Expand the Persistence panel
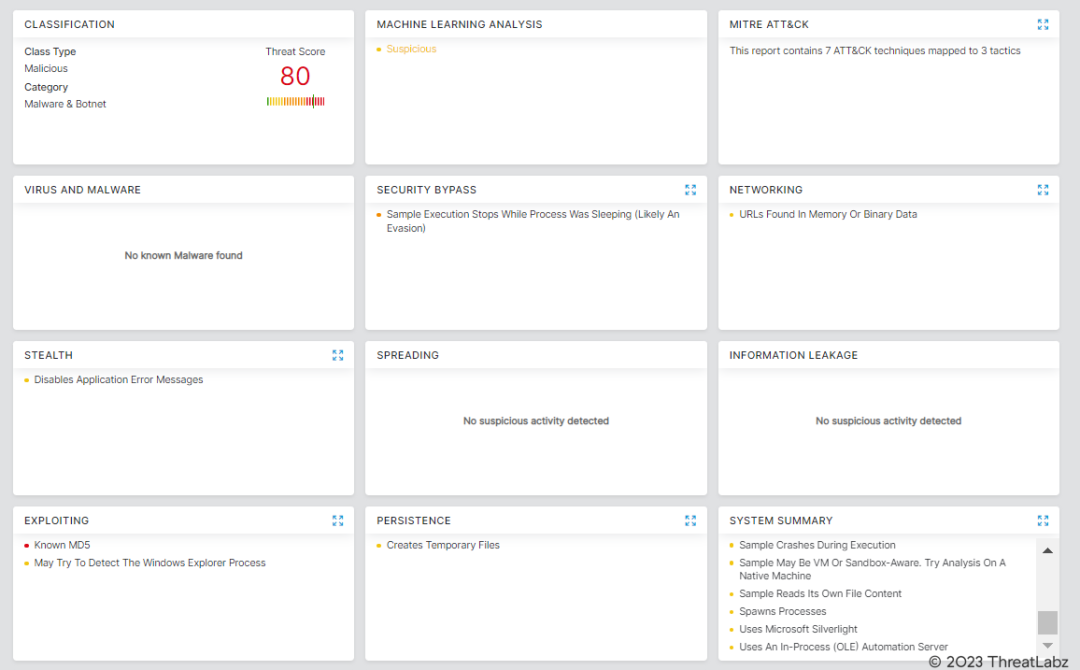 coord(690,520)
